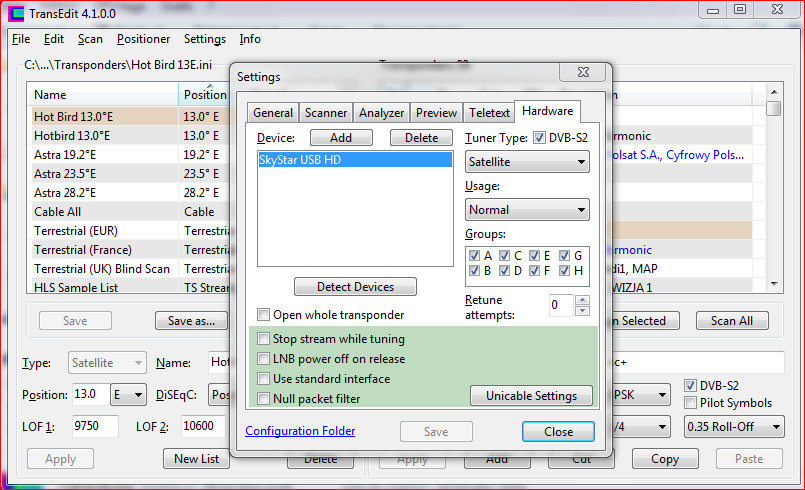This screenshot has width=805, height=490.
Task: Switch to the Scanner tab
Action: [326, 113]
